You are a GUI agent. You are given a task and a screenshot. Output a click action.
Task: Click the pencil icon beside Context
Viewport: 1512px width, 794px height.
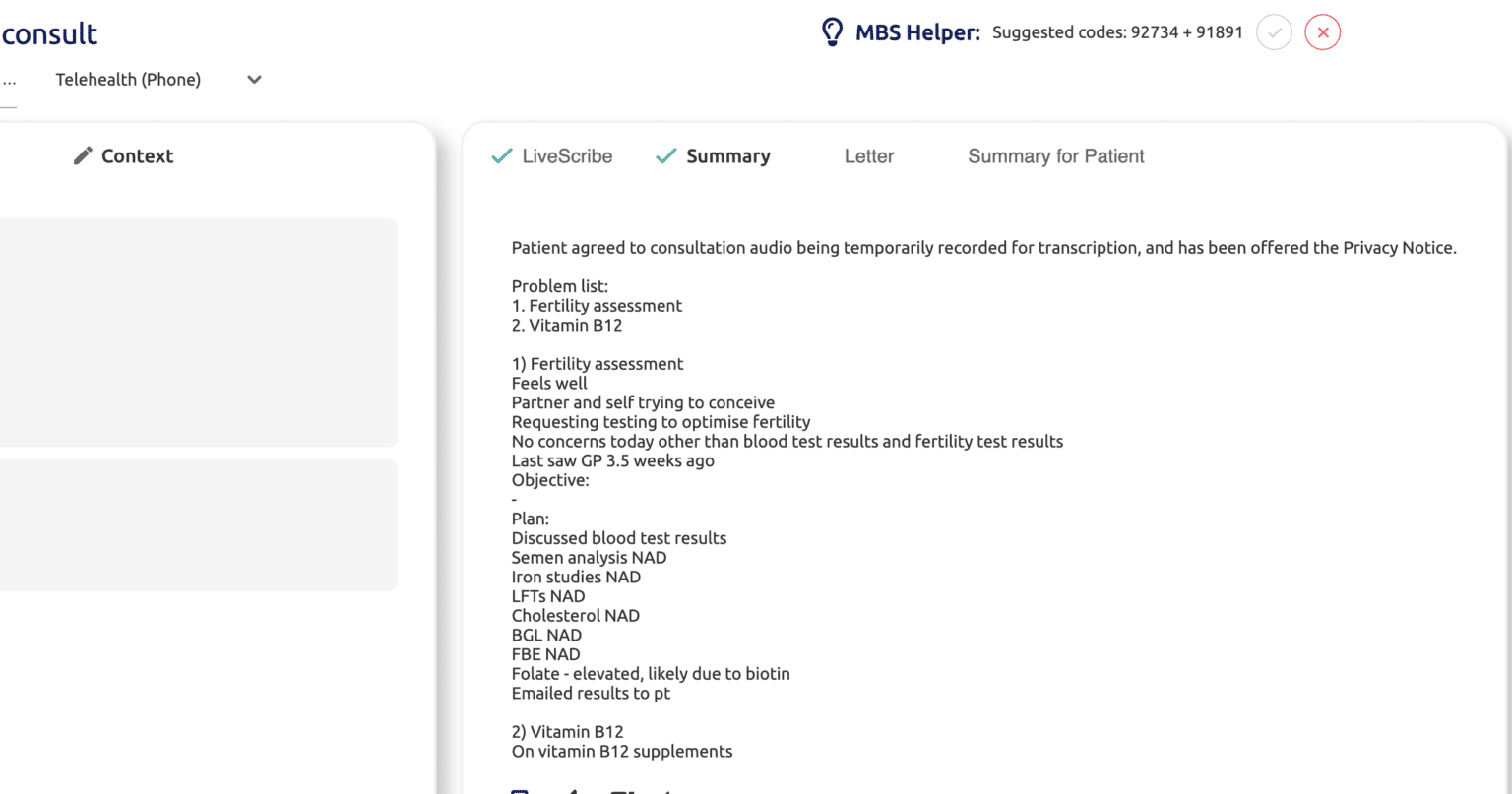pyautogui.click(x=83, y=155)
